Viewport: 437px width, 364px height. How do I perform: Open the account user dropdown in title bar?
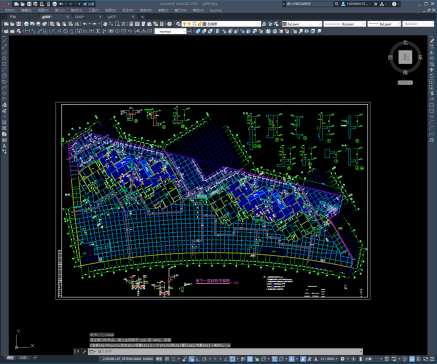[356, 4]
